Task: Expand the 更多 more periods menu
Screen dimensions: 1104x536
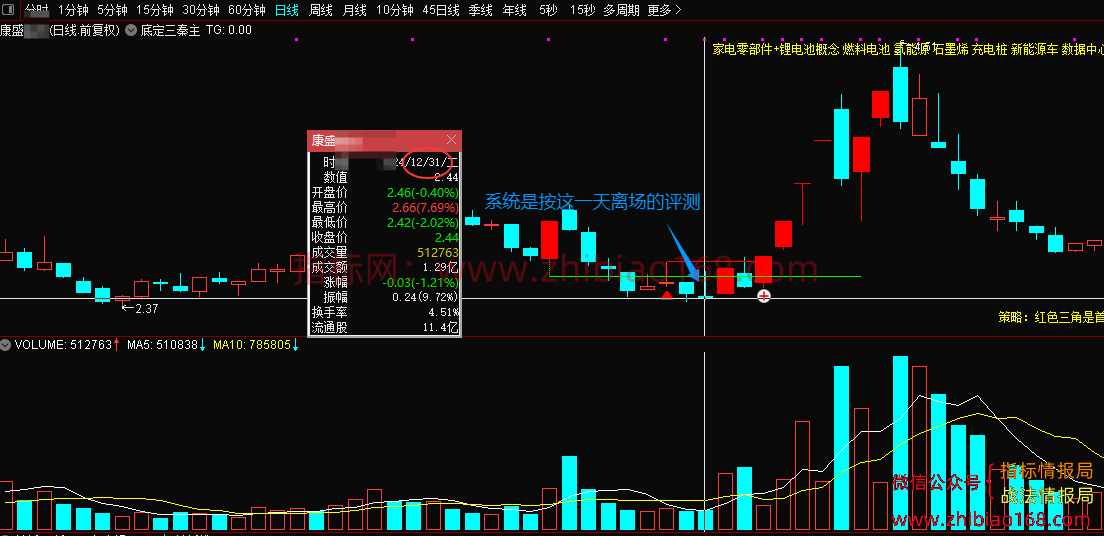Action: pos(664,10)
